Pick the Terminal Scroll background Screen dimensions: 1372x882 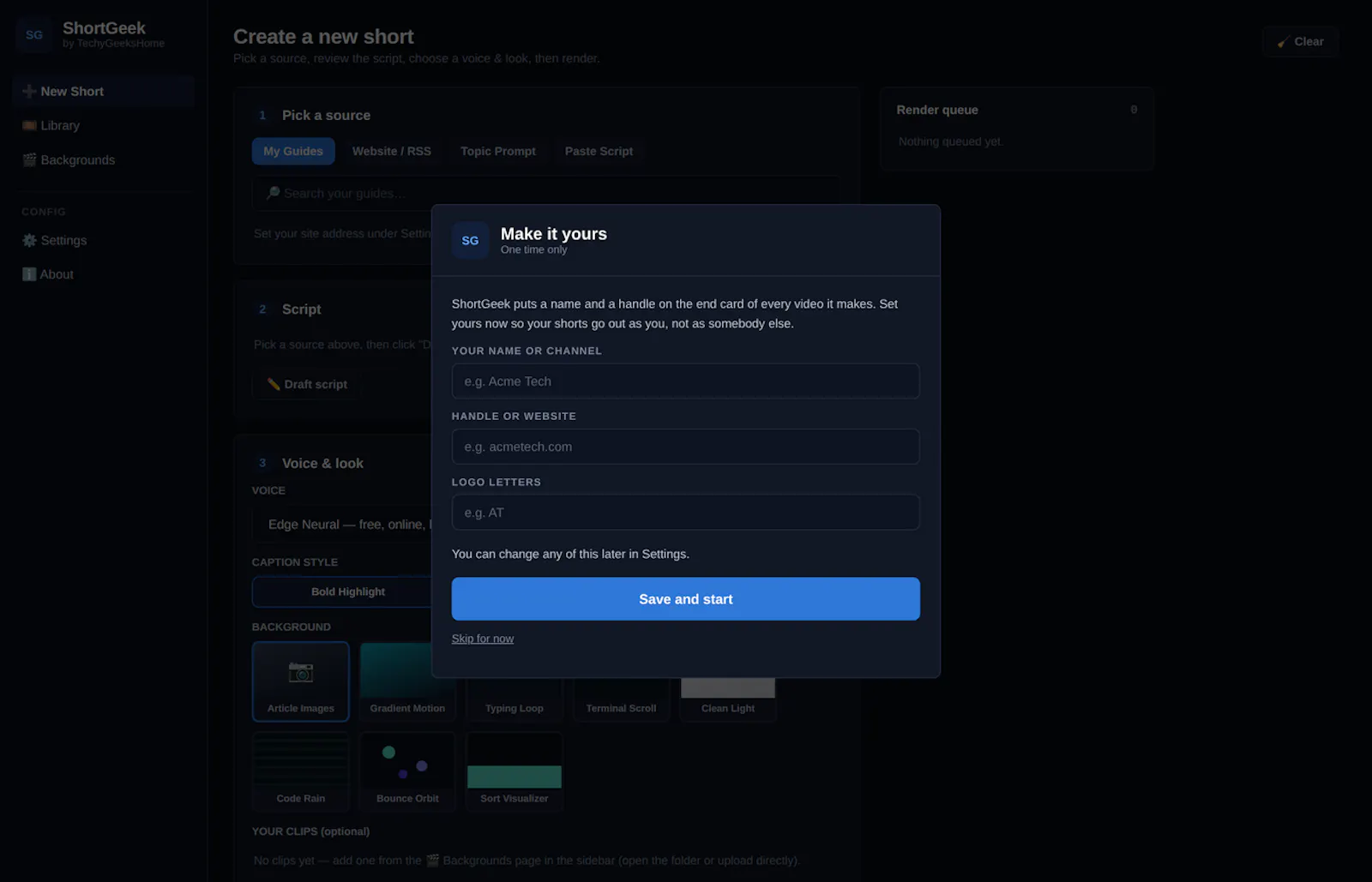coord(621,699)
